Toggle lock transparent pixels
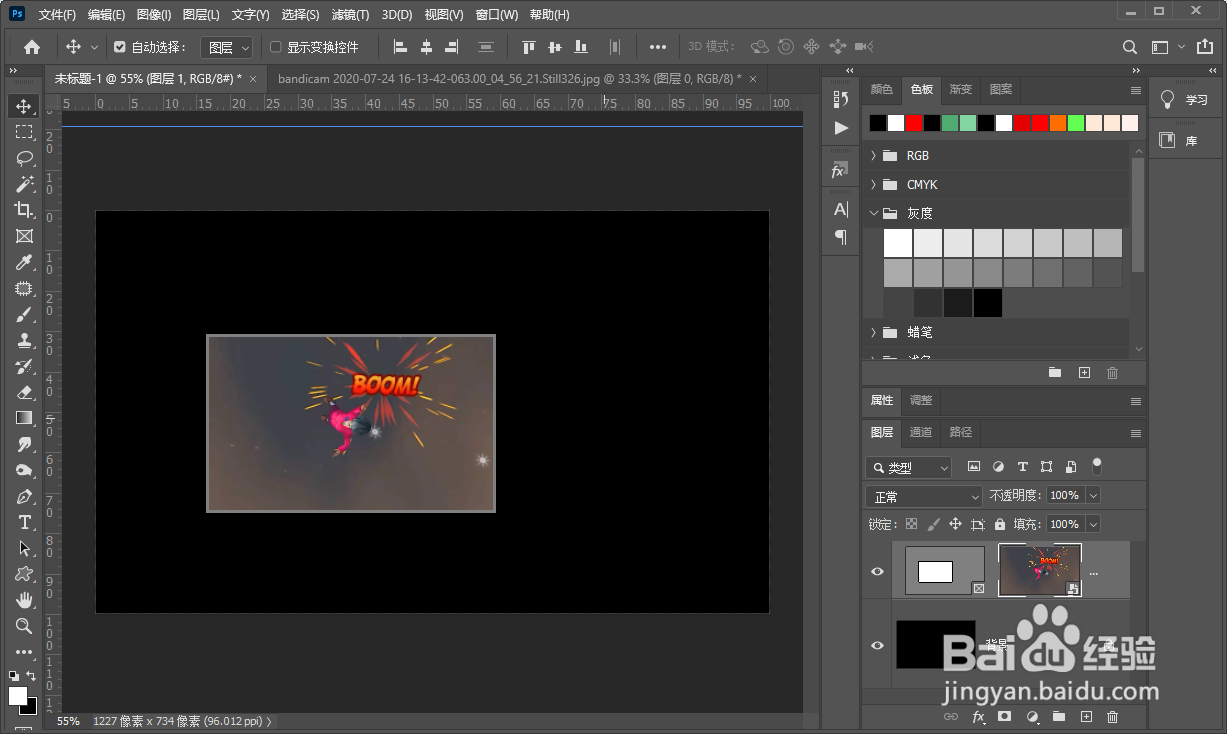Screen dimensions: 1227x734 911,524
